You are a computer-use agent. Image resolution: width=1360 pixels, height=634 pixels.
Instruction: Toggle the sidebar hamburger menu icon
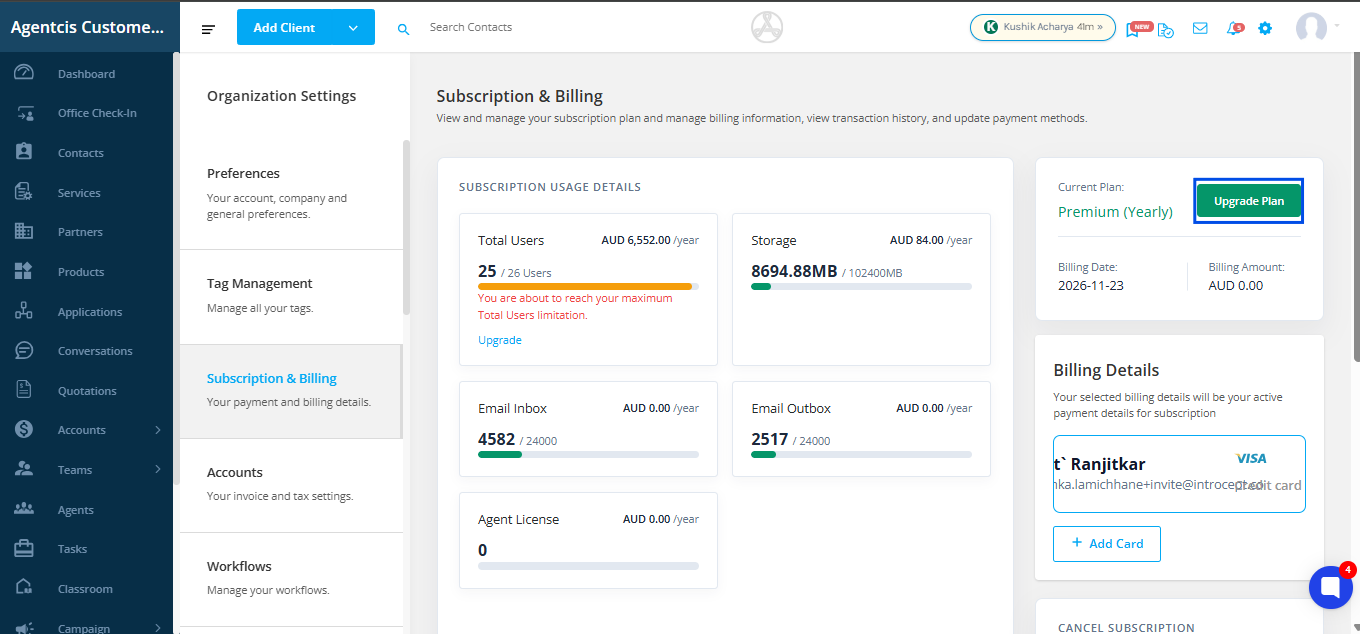pos(208,29)
